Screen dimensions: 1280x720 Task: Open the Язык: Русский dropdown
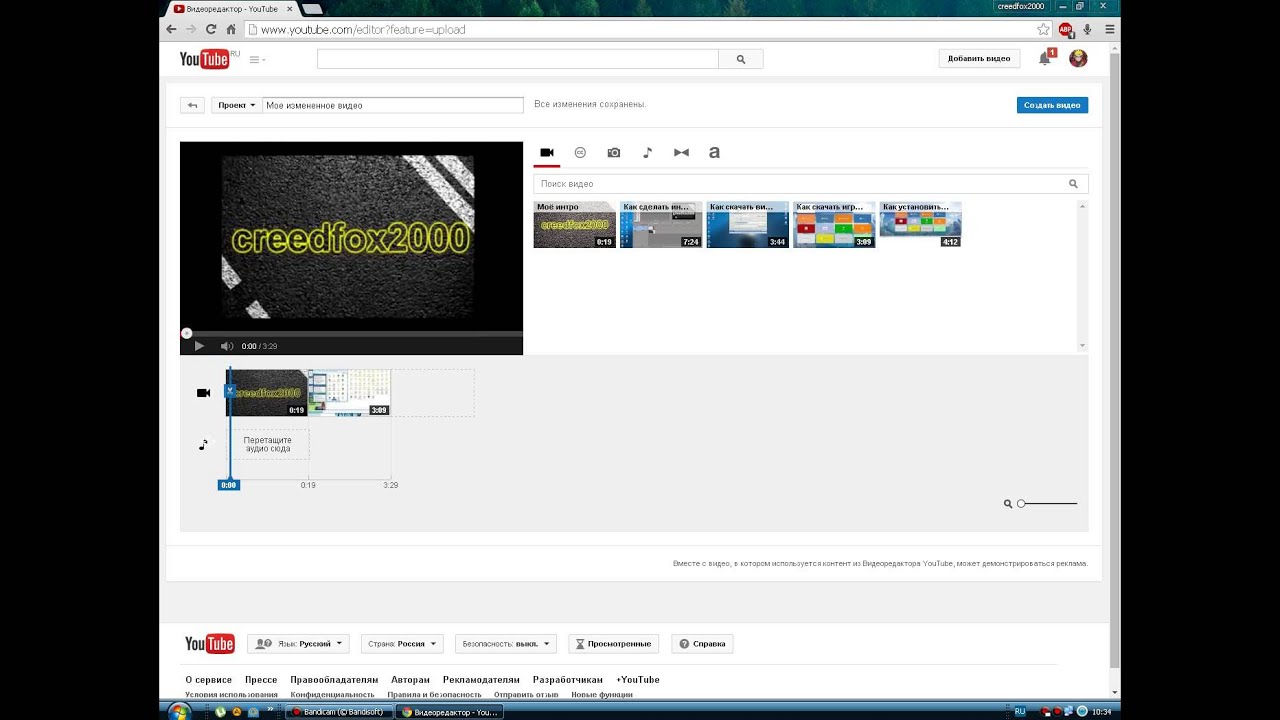pos(297,644)
